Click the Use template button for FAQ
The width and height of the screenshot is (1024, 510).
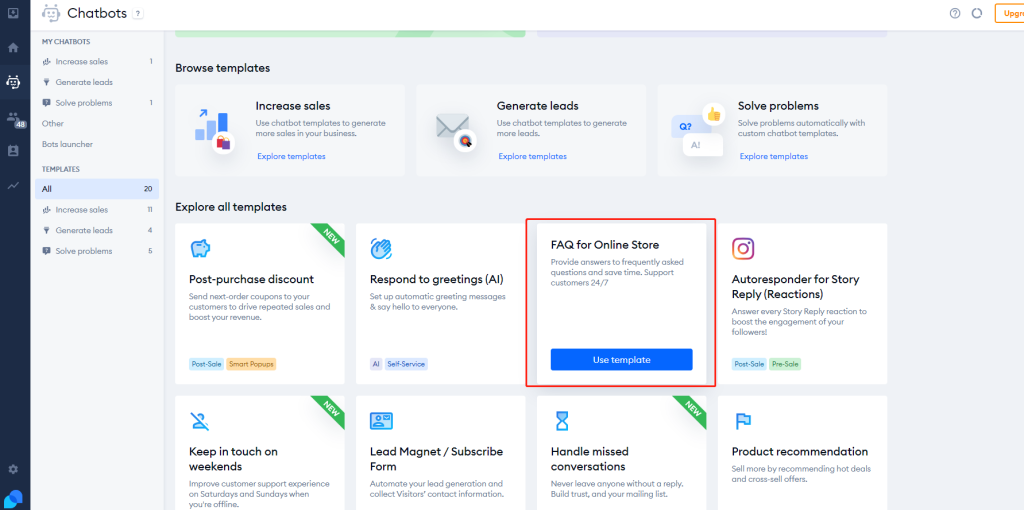621,360
